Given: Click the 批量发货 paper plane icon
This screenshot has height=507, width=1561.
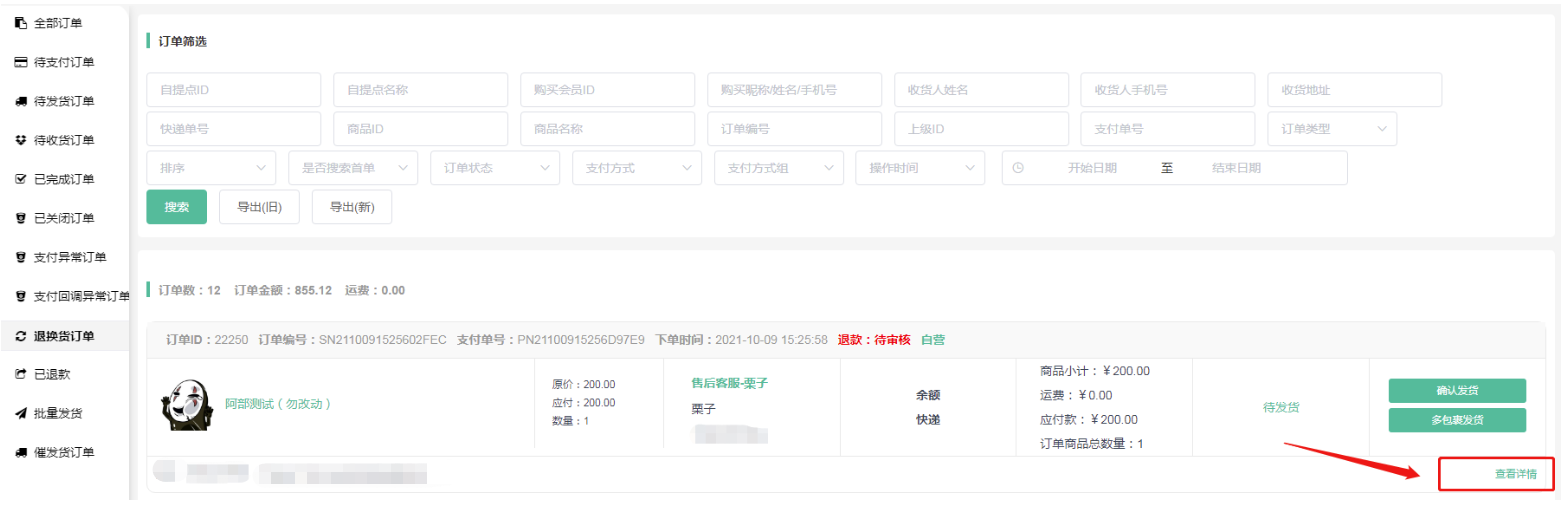Looking at the screenshot, I should coord(20,413).
